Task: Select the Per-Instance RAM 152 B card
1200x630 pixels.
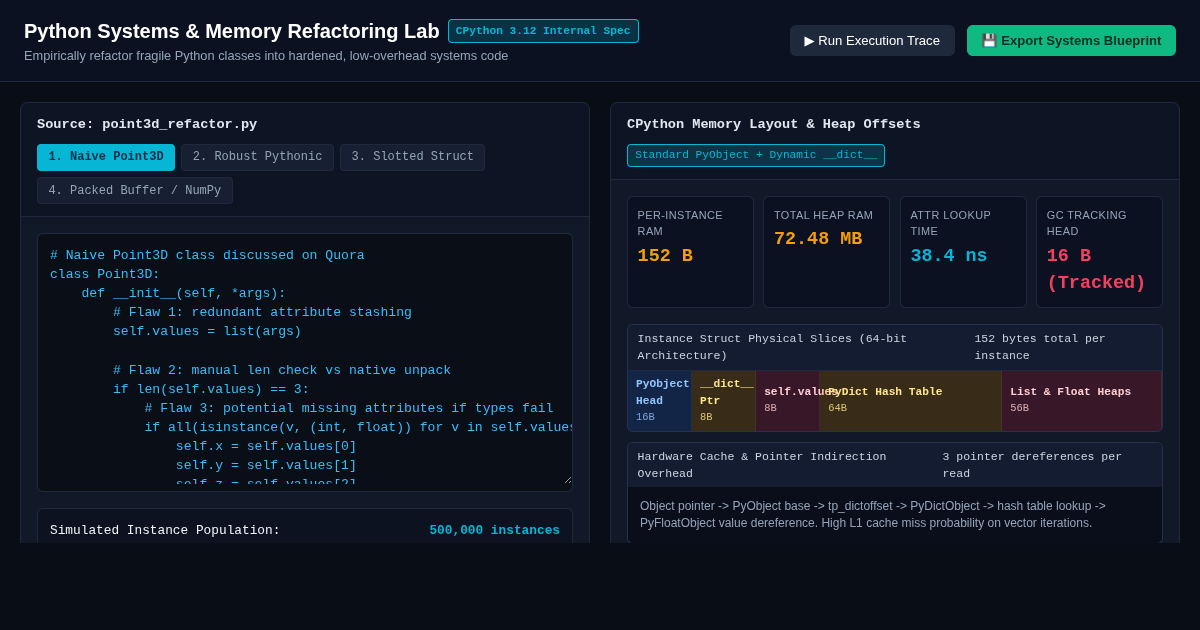Action: (x=690, y=252)
